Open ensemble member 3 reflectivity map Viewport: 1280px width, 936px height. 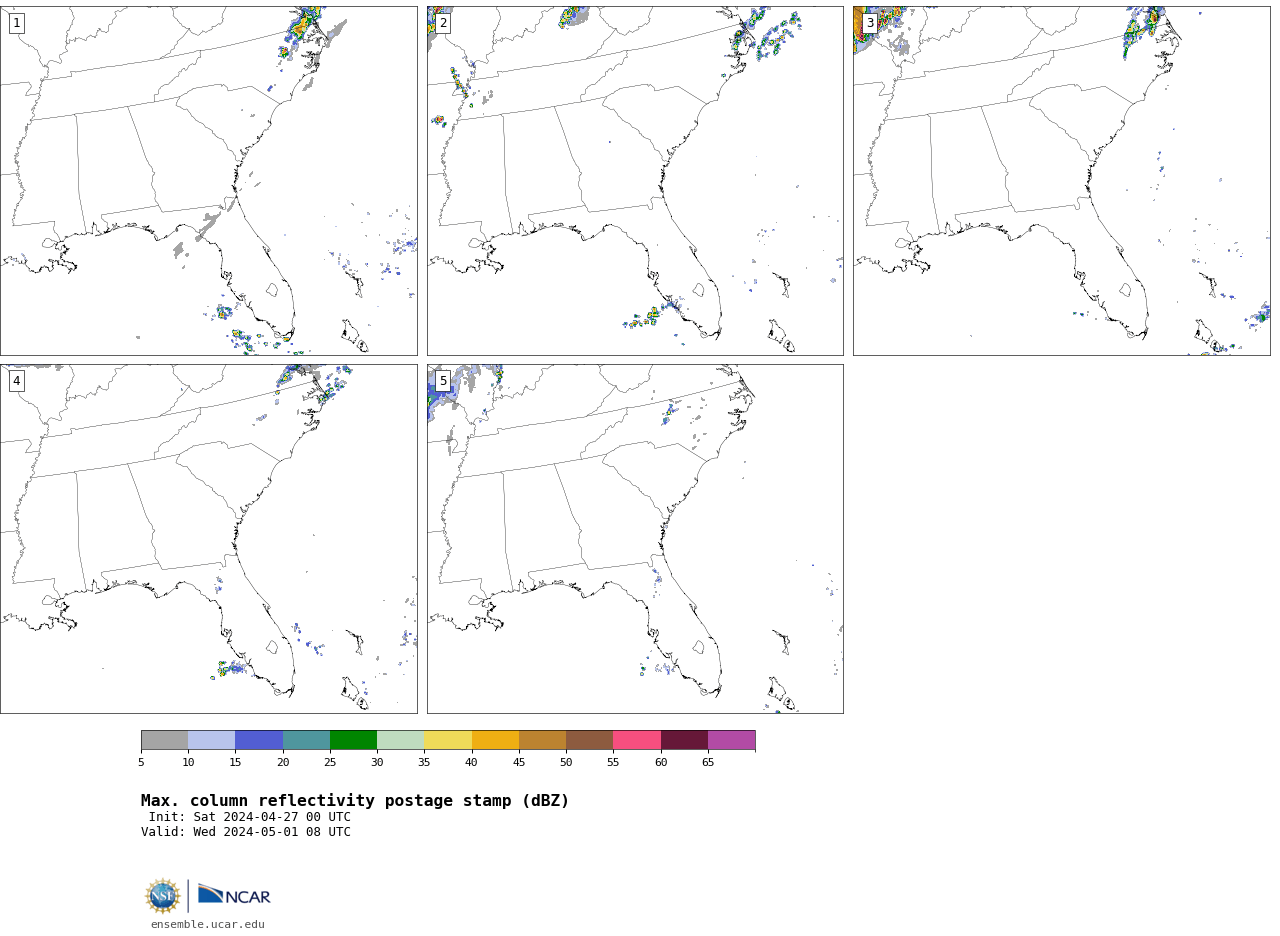[x=1061, y=181]
